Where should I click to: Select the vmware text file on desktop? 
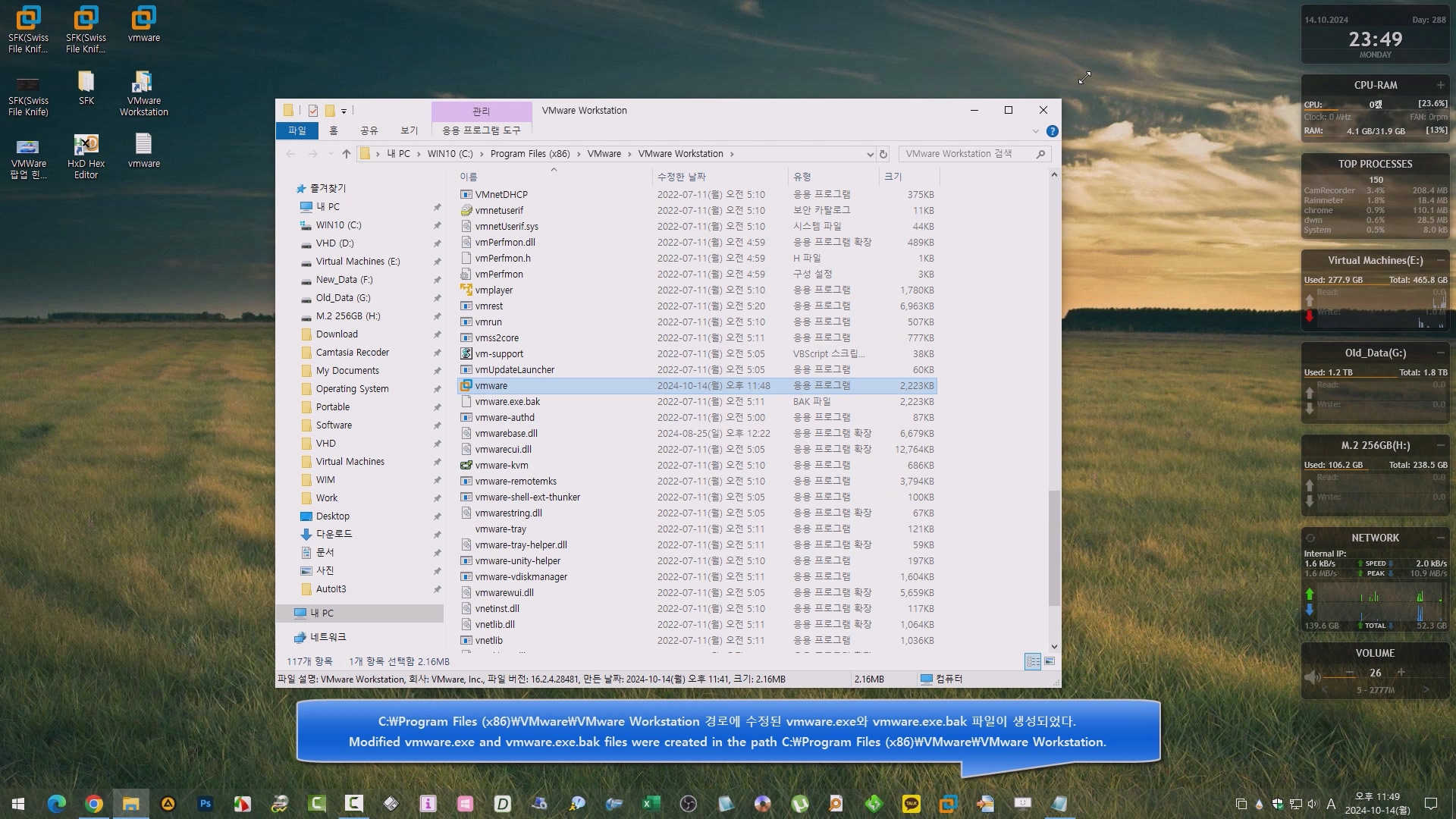coord(143,150)
